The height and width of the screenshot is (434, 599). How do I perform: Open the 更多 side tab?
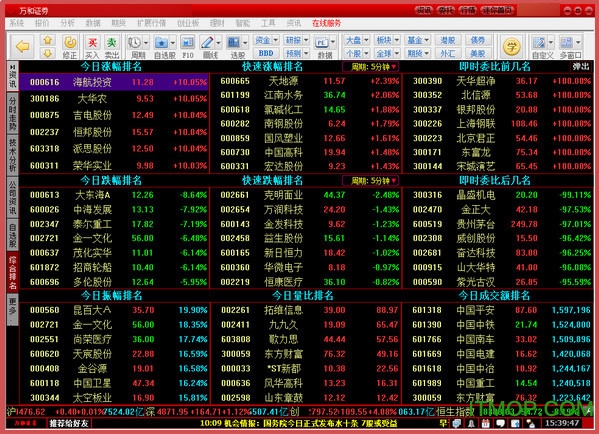[x=13, y=309]
